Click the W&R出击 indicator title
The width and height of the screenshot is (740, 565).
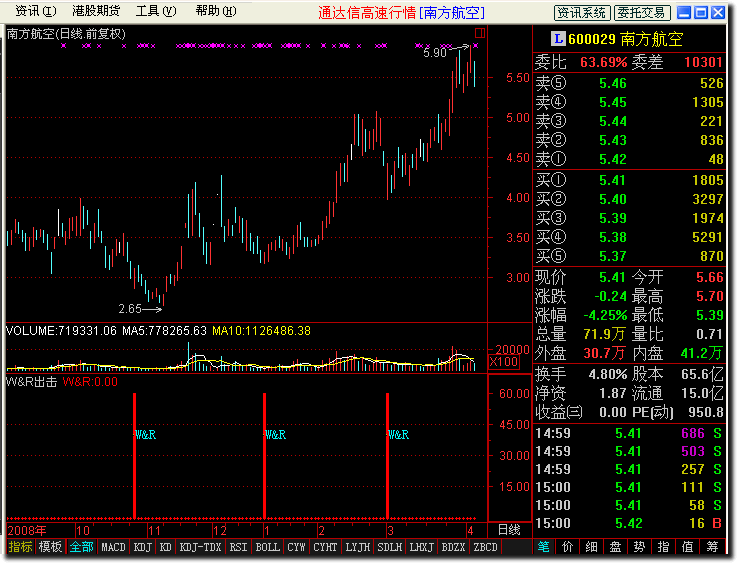coord(32,382)
